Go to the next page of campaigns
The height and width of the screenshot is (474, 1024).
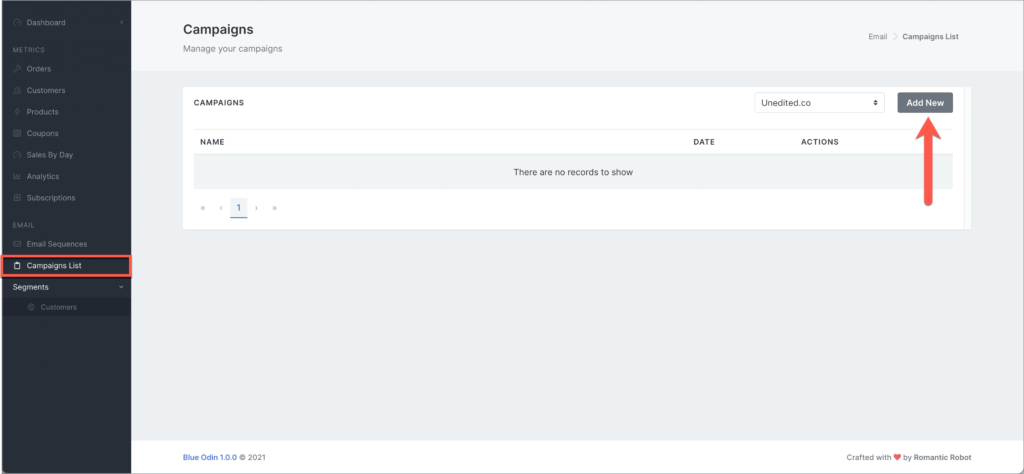(x=257, y=208)
